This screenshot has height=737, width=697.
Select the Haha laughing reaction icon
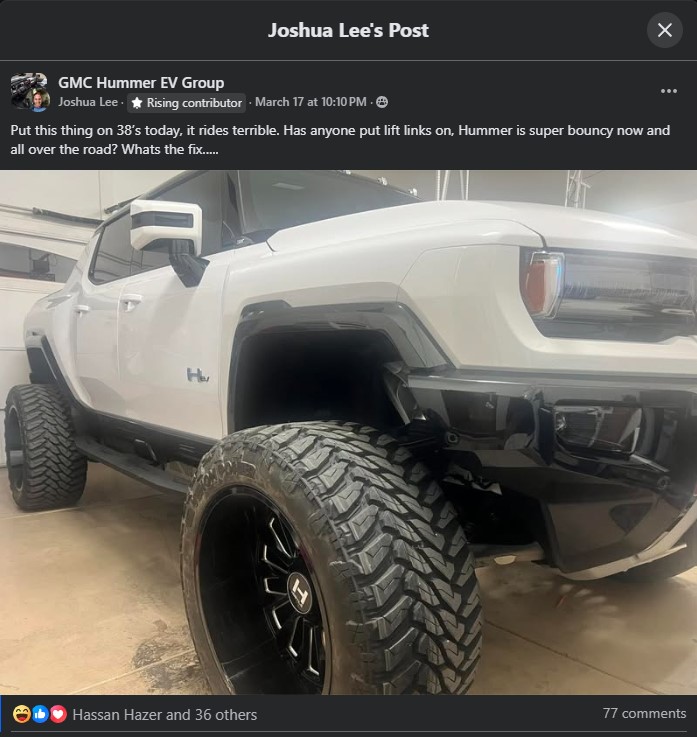click(22, 714)
